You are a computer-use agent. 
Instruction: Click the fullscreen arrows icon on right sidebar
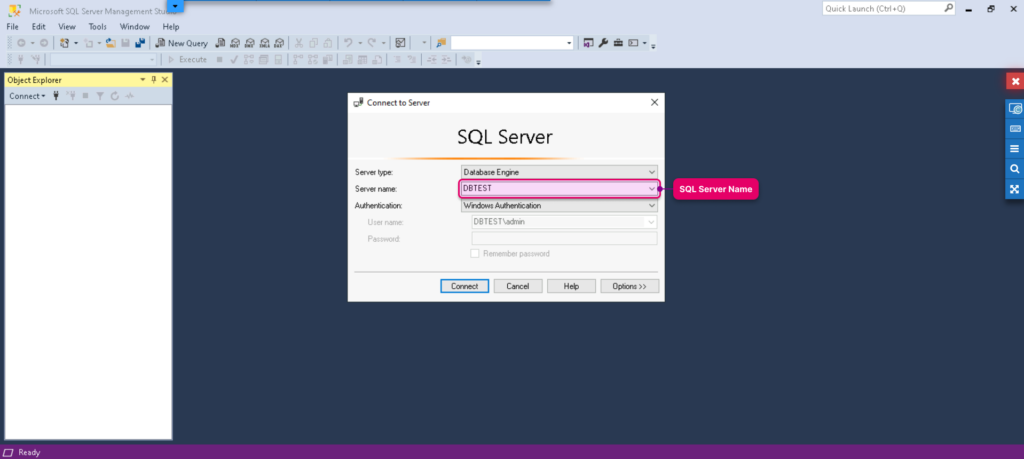click(x=1014, y=189)
